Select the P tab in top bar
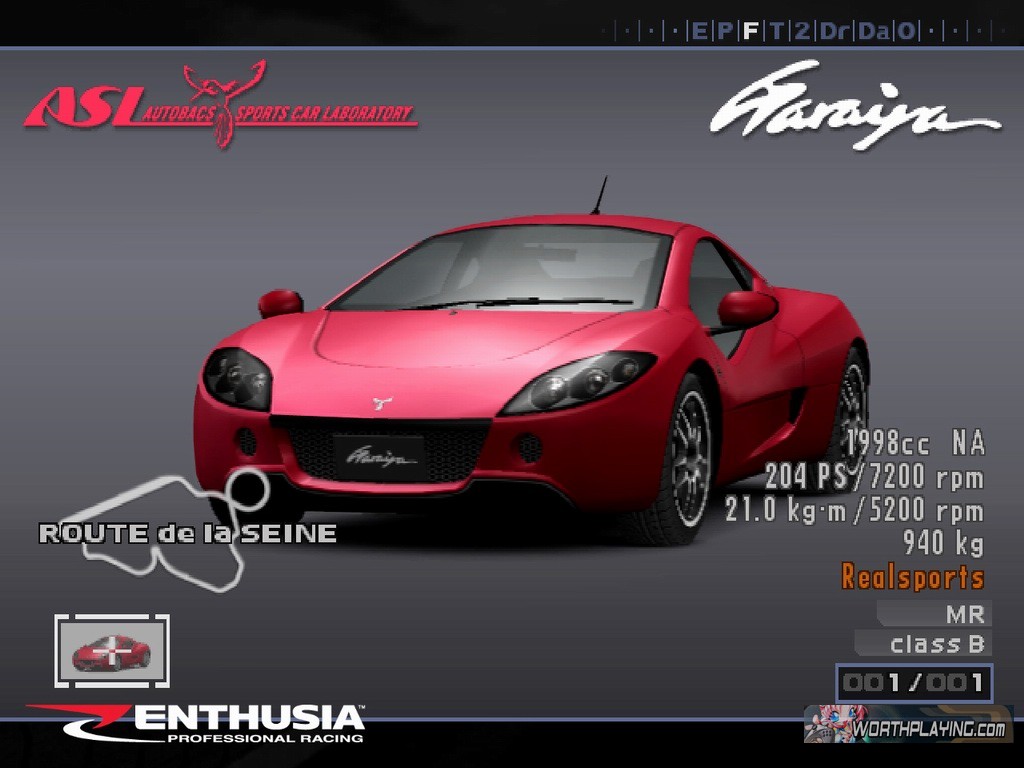This screenshot has height=768, width=1024. pyautogui.click(x=725, y=31)
